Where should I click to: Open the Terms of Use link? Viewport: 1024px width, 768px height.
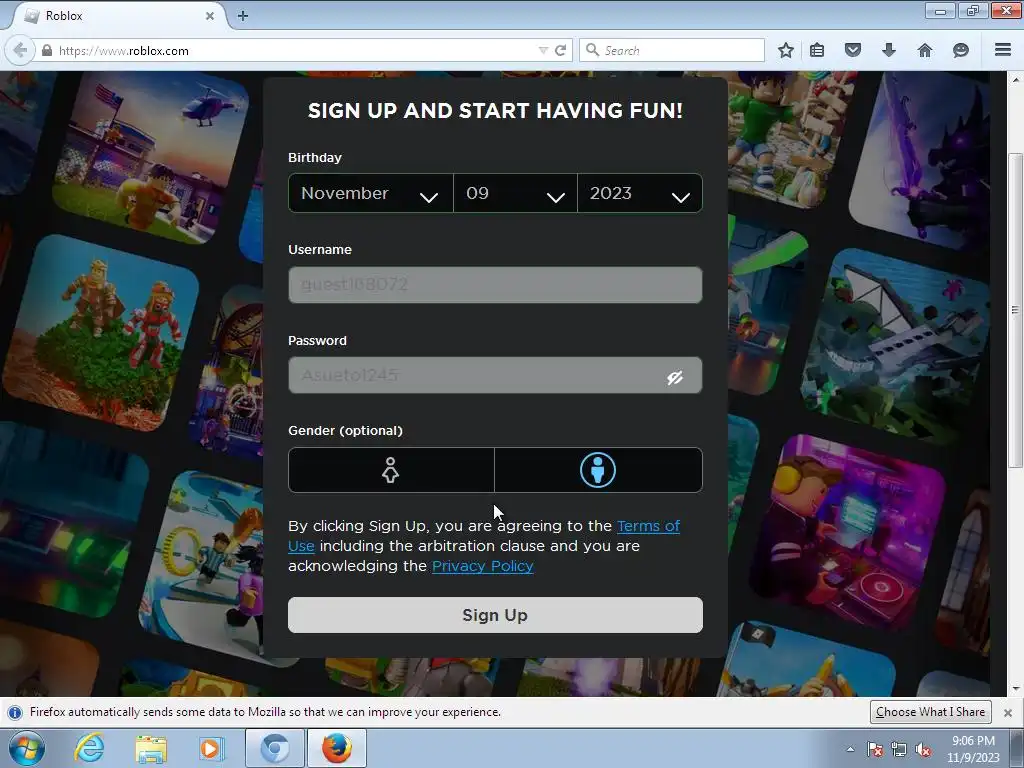(648, 526)
